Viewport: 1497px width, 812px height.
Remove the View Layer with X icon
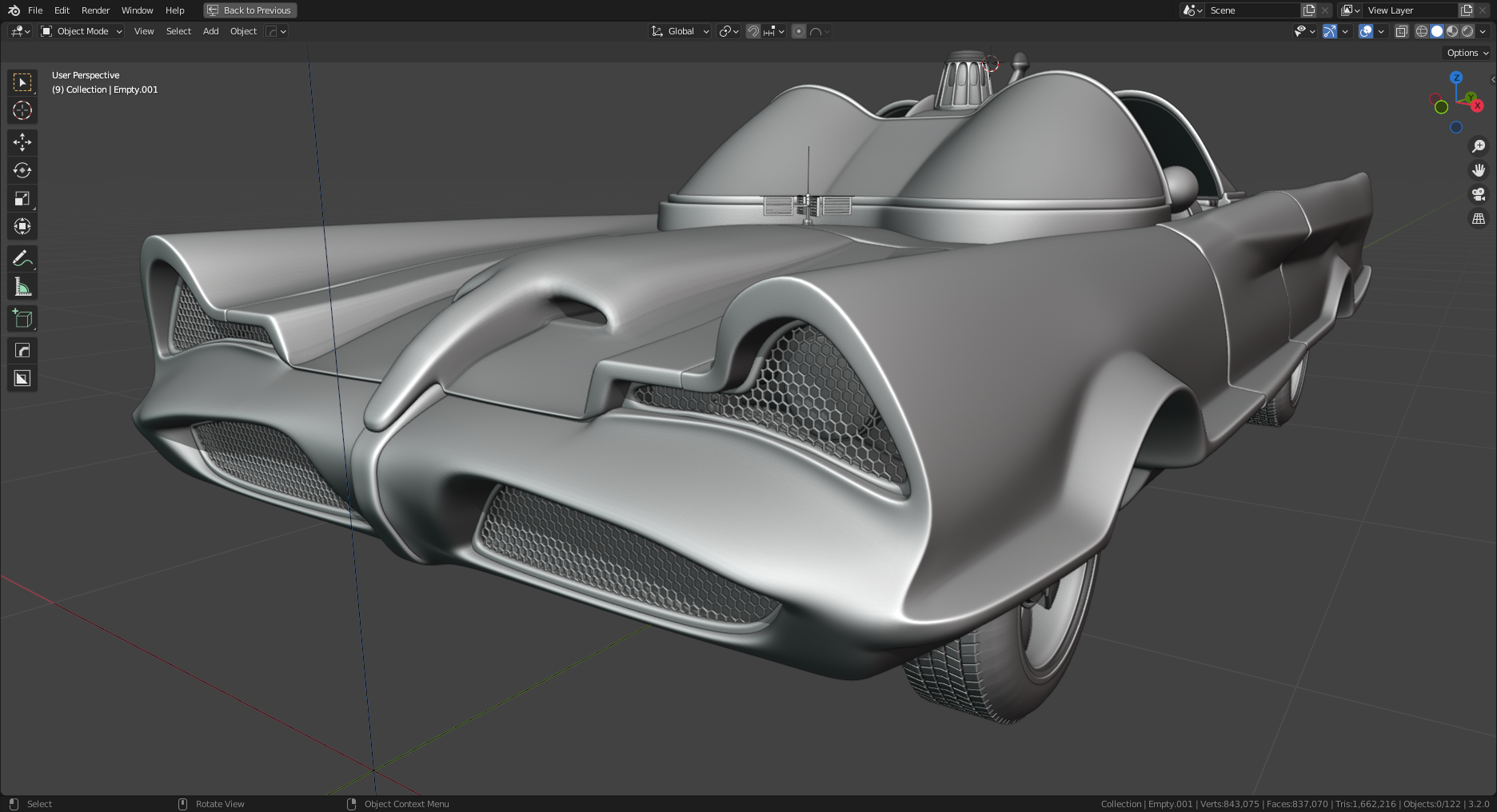pyautogui.click(x=1483, y=10)
